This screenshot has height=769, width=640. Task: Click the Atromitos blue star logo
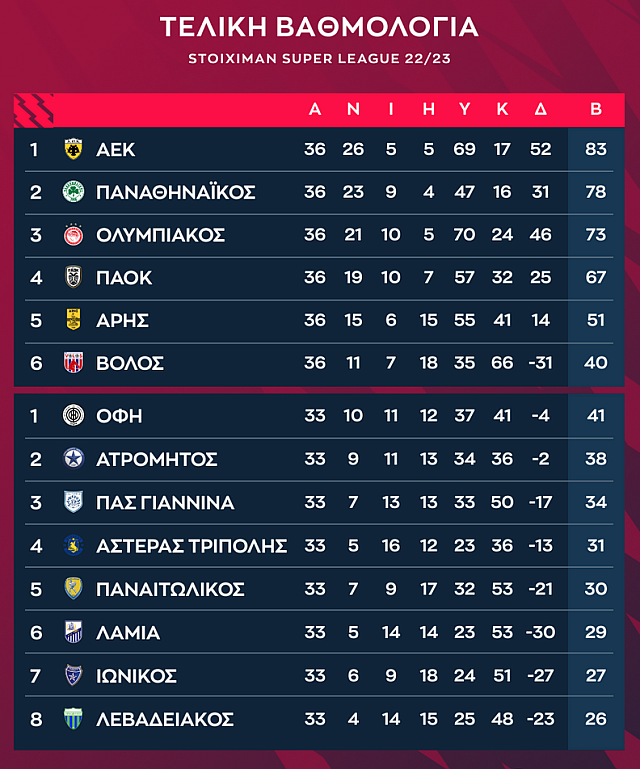[x=73, y=459]
